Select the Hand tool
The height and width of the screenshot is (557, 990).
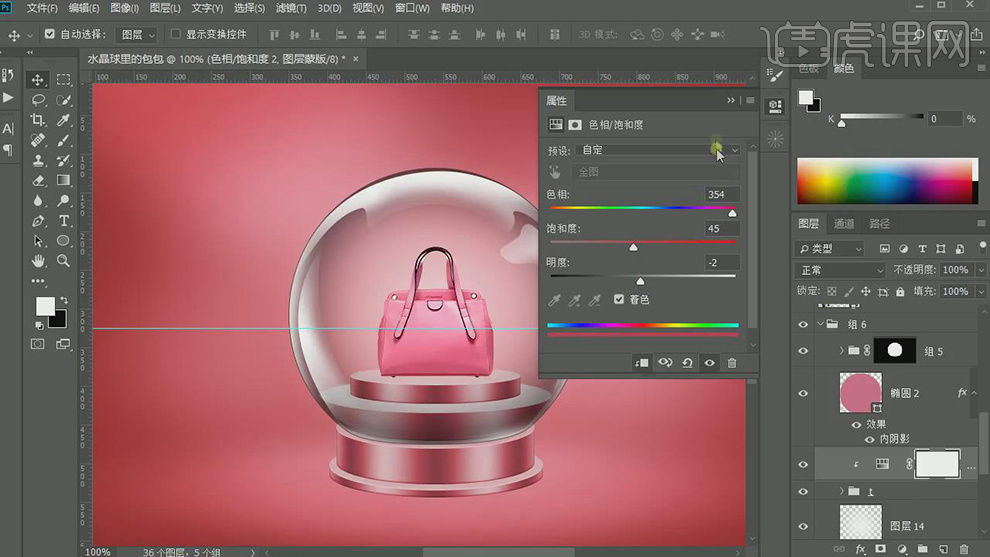(x=38, y=261)
